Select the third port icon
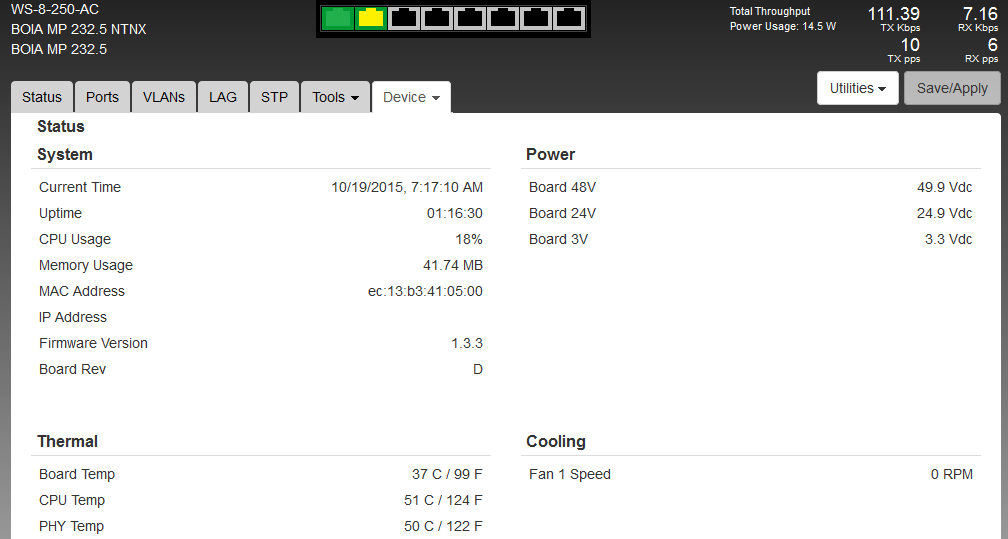This screenshot has width=1008, height=539. pos(405,17)
